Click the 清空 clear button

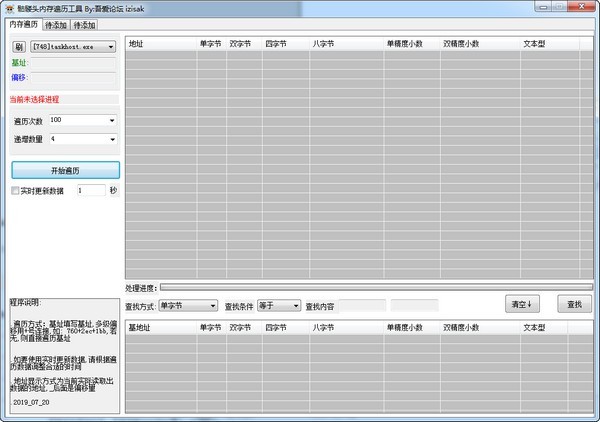coord(522,304)
